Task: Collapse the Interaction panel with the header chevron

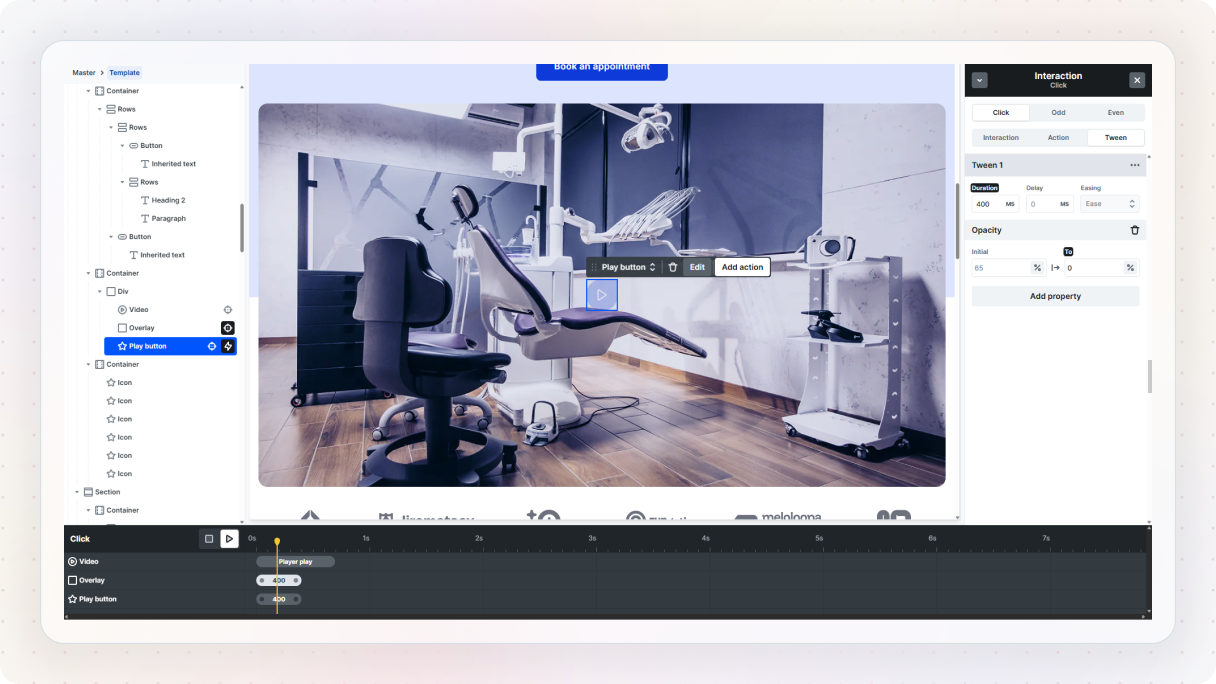Action: tap(980, 80)
